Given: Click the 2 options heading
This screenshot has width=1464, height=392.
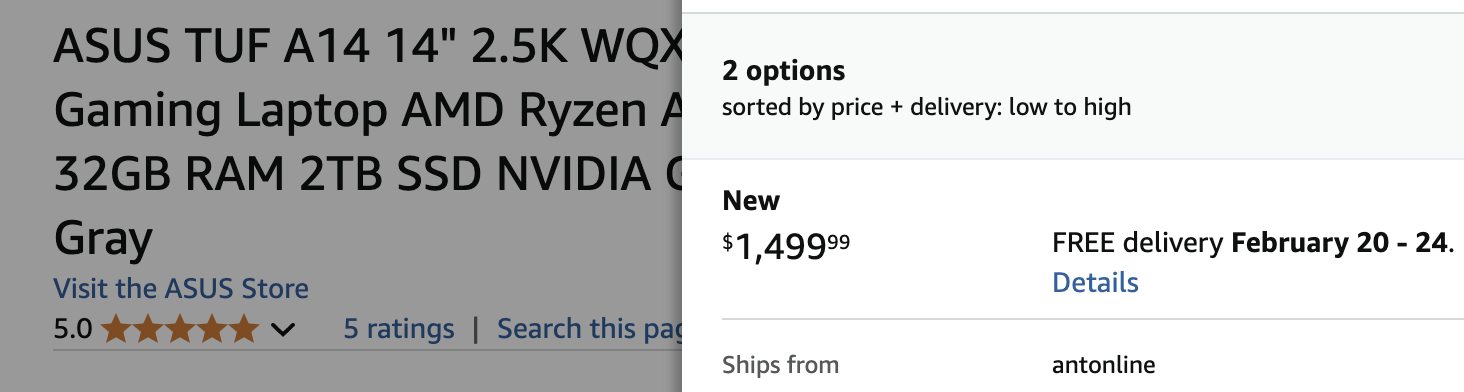Looking at the screenshot, I should pos(783,71).
